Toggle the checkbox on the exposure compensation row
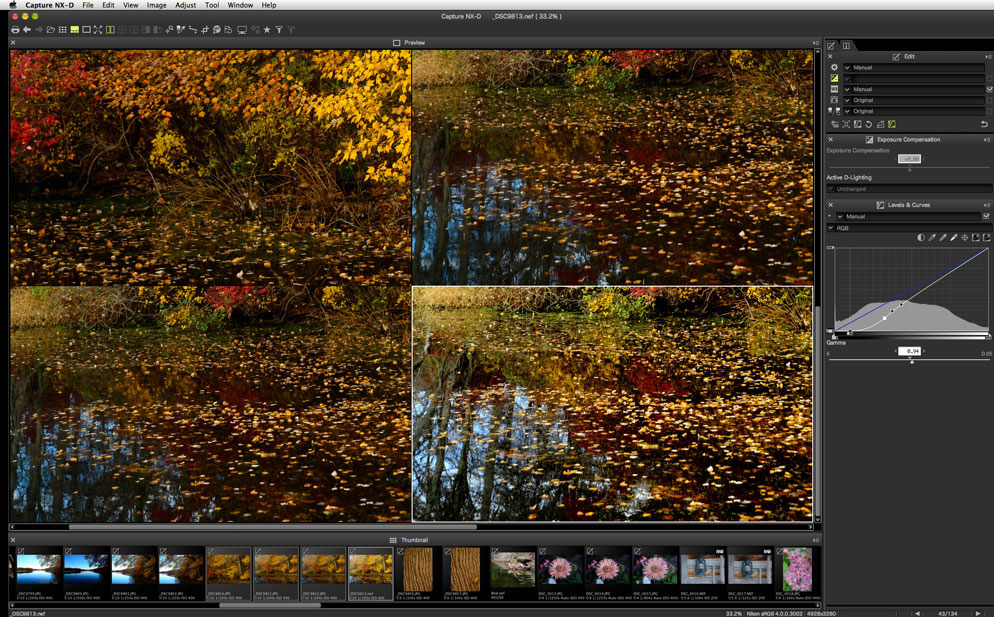Image resolution: width=994 pixels, height=617 pixels. click(990, 79)
